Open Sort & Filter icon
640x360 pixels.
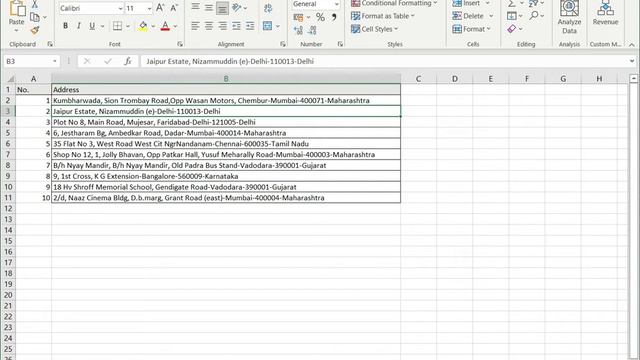click(533, 4)
